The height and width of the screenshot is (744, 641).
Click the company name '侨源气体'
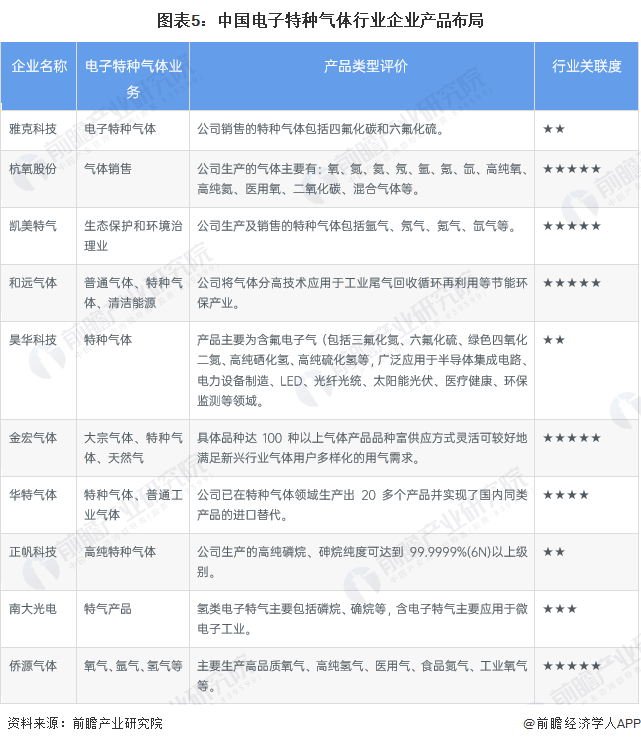33,666
